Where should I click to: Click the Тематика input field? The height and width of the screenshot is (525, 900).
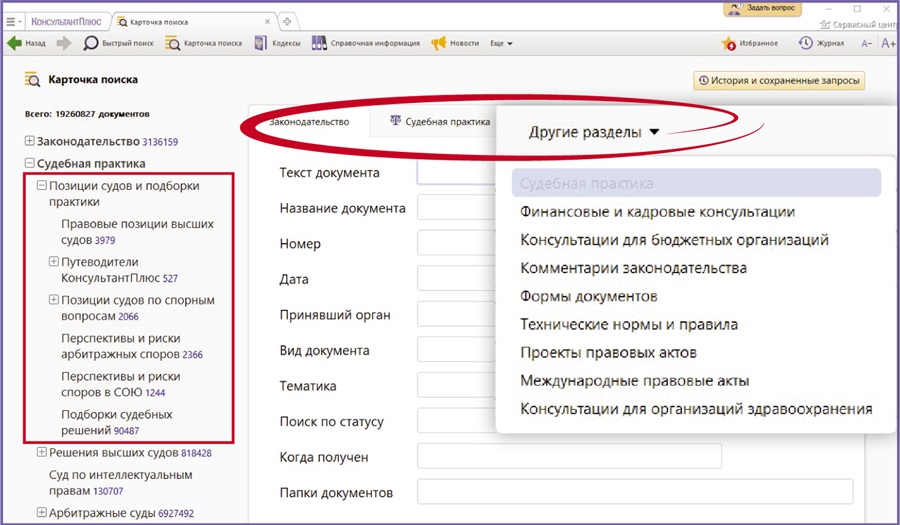(456, 386)
